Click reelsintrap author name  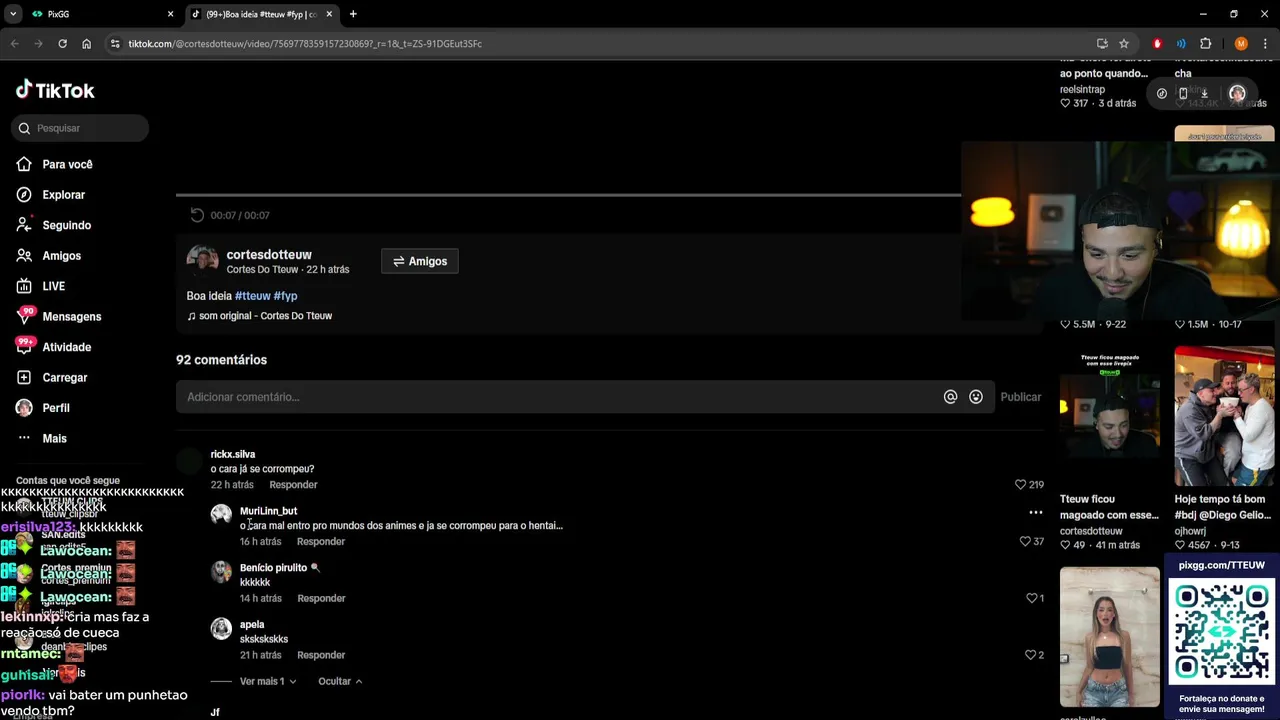coord(1082,90)
